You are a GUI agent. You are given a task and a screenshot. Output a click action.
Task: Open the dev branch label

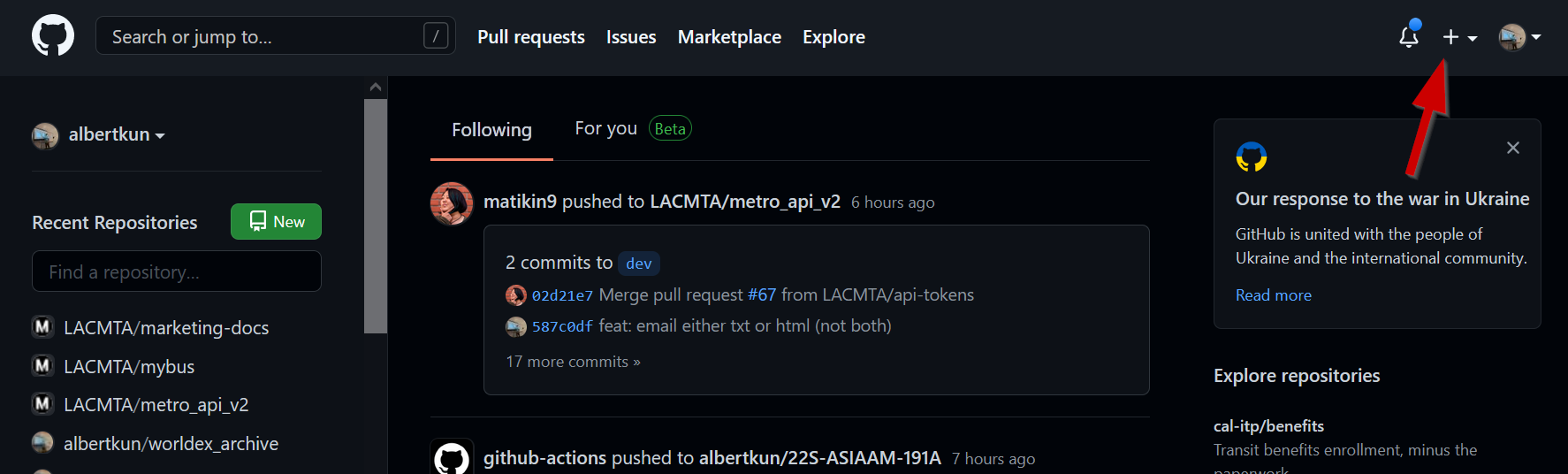point(638,264)
